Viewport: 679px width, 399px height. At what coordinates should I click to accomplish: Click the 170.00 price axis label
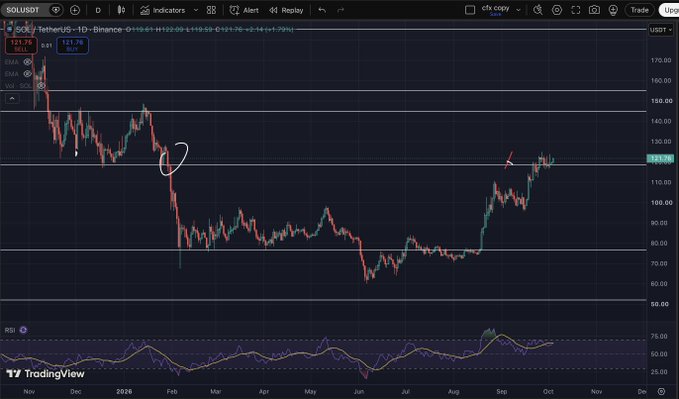coord(661,60)
